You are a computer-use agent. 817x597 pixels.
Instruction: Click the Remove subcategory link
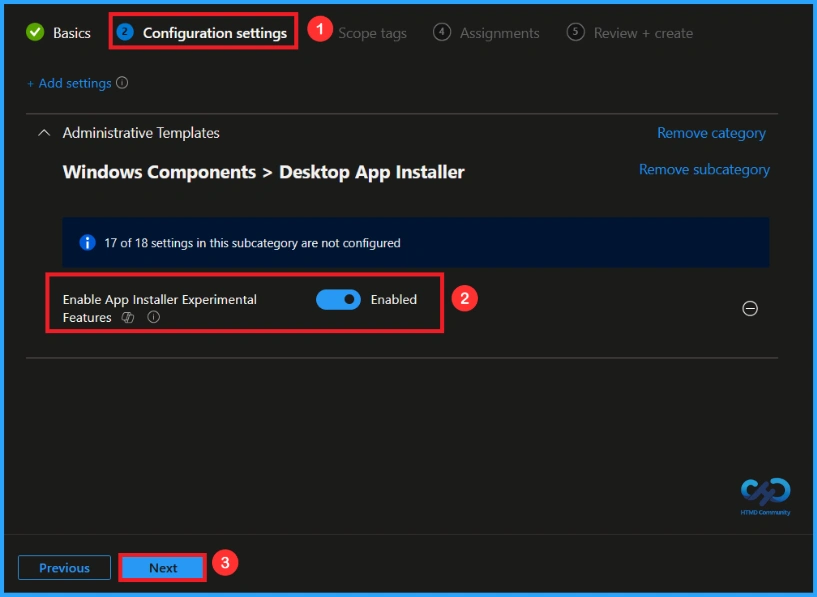(x=704, y=169)
